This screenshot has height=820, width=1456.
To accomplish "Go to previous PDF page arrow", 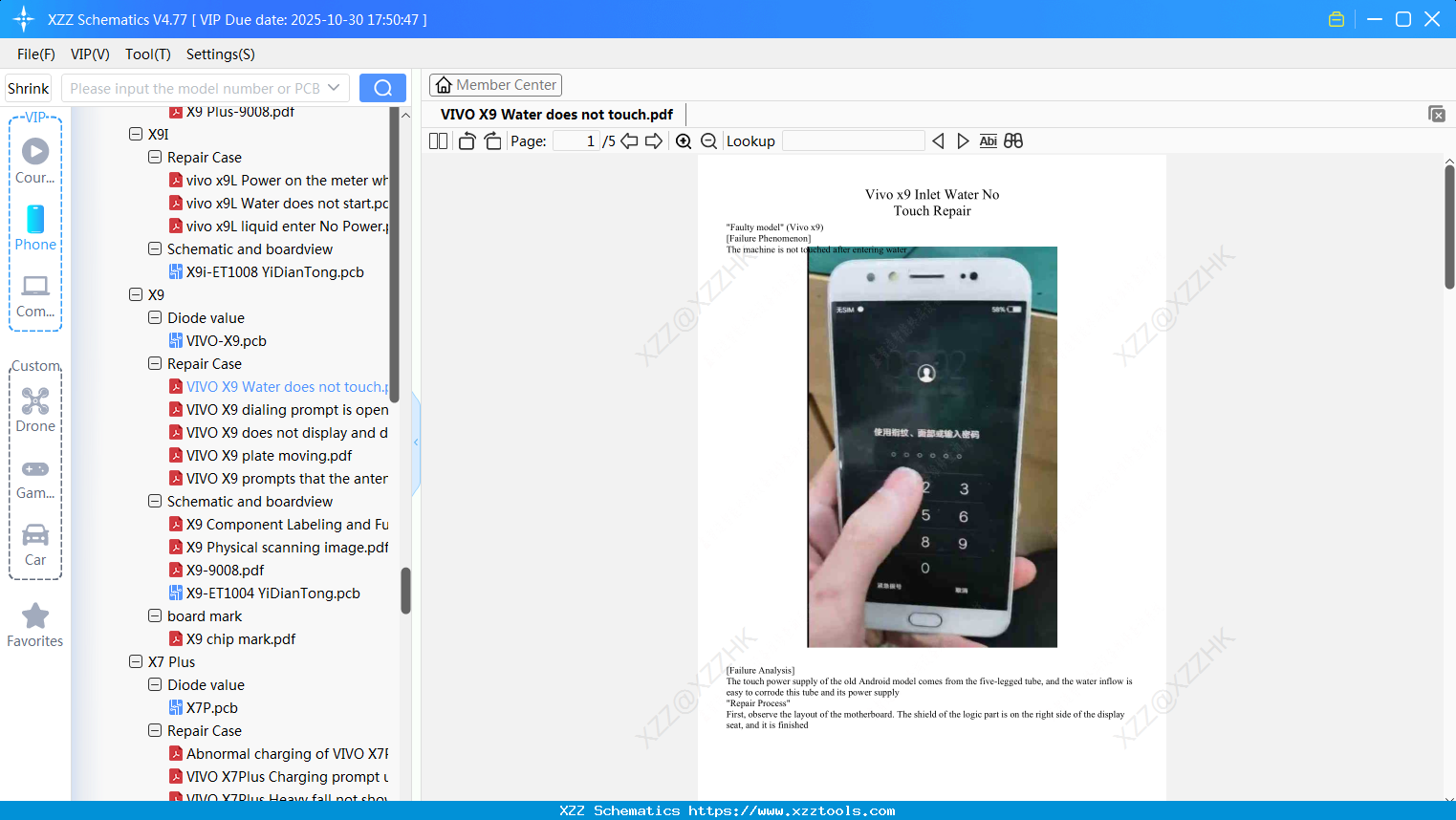I will (629, 140).
